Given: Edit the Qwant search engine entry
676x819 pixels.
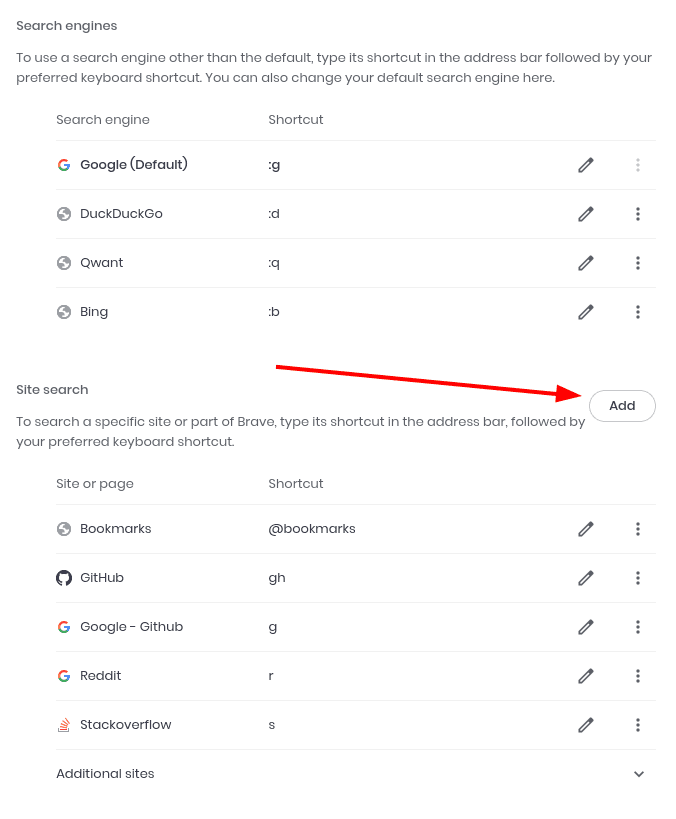Looking at the screenshot, I should tap(586, 263).
